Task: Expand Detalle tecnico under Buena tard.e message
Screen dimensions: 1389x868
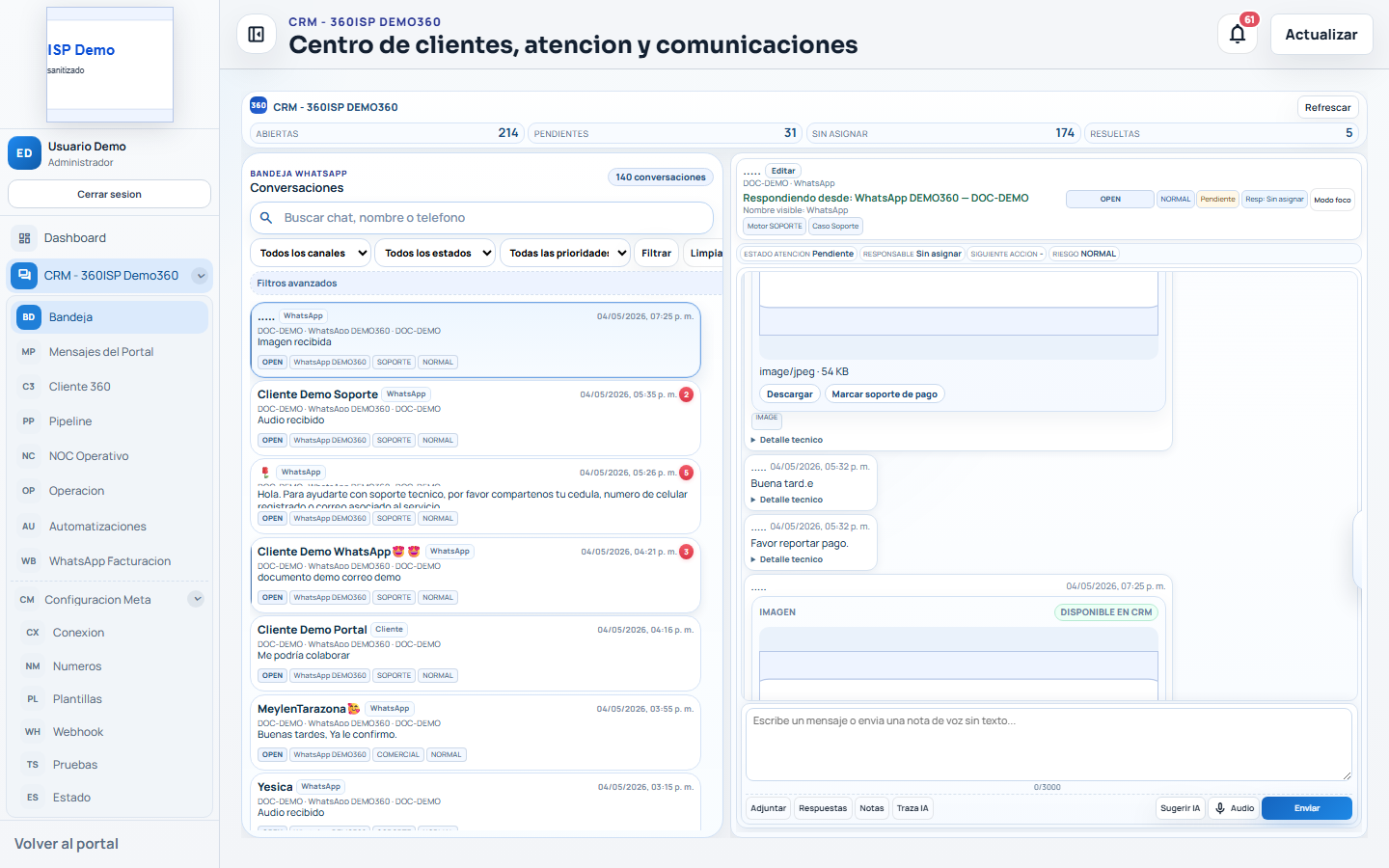Action: click(x=787, y=500)
